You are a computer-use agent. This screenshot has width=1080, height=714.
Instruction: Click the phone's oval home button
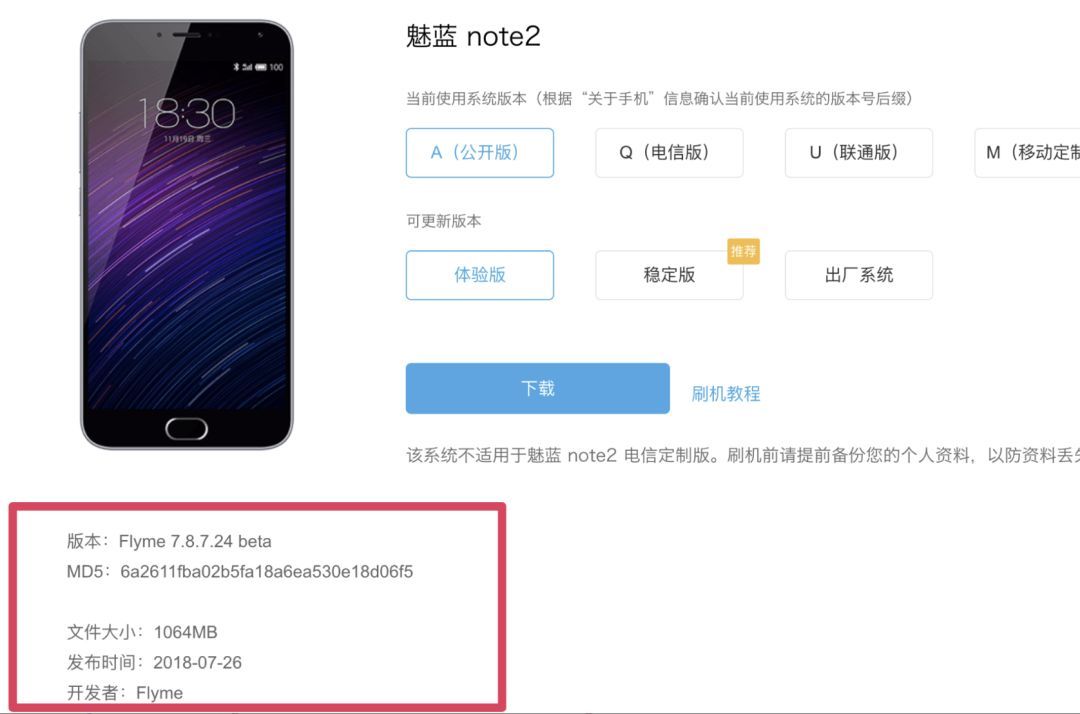187,429
